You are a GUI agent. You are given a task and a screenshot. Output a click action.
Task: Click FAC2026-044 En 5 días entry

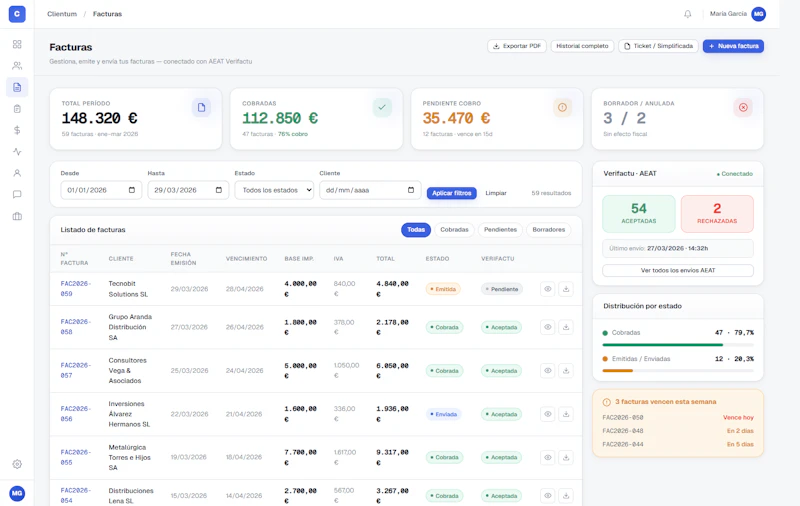678,444
